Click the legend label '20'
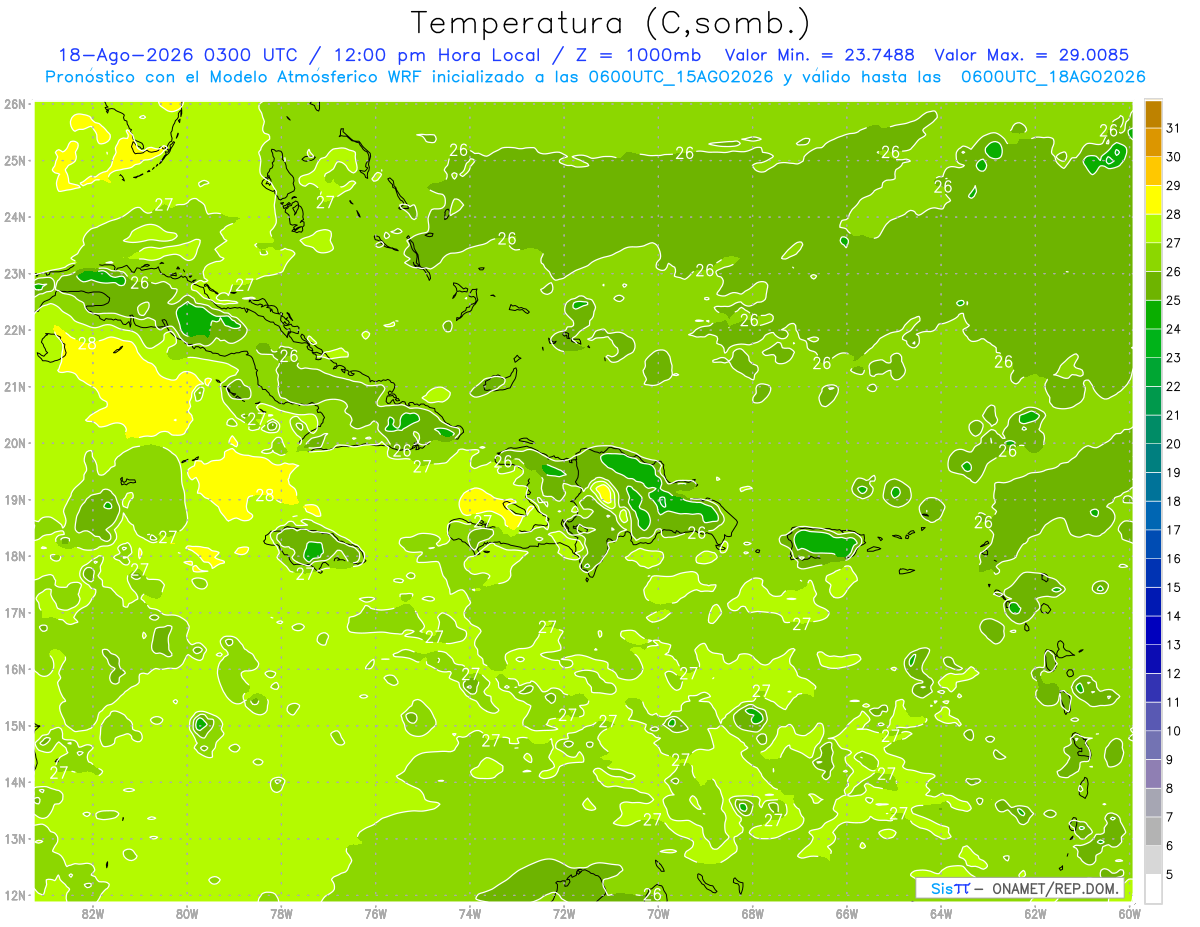This screenshot has width=1200, height=927. coord(1174,444)
